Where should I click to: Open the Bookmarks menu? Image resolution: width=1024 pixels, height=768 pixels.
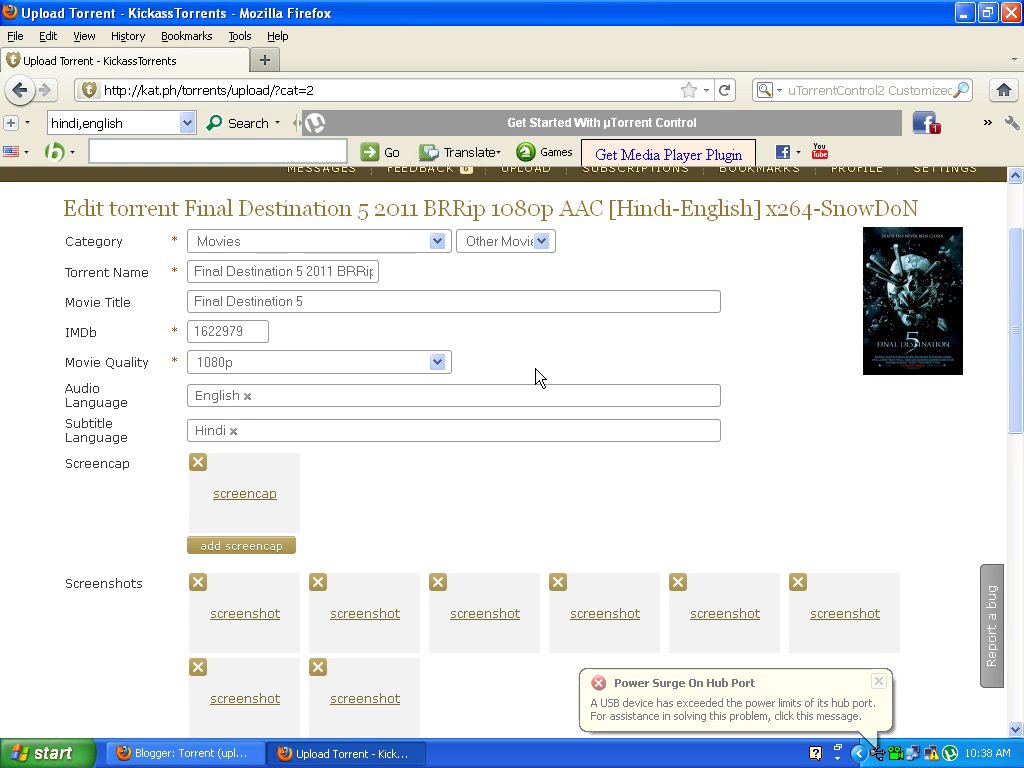click(x=186, y=36)
